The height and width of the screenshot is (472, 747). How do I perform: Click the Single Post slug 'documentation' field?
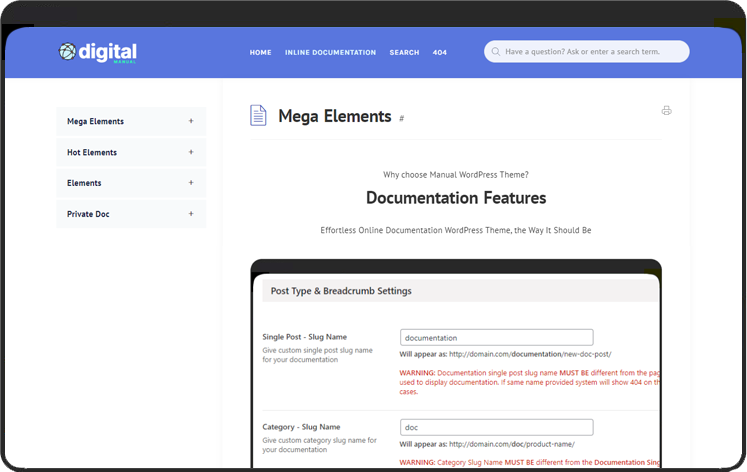coord(496,338)
